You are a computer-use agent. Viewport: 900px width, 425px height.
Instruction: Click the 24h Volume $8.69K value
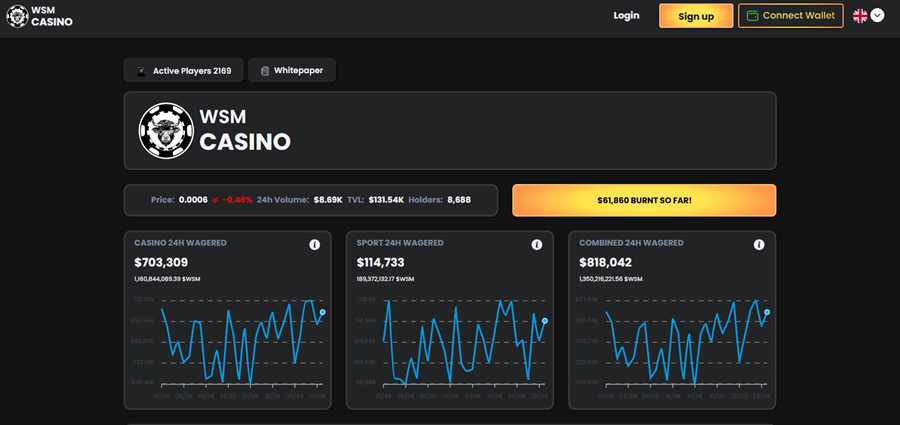point(328,200)
